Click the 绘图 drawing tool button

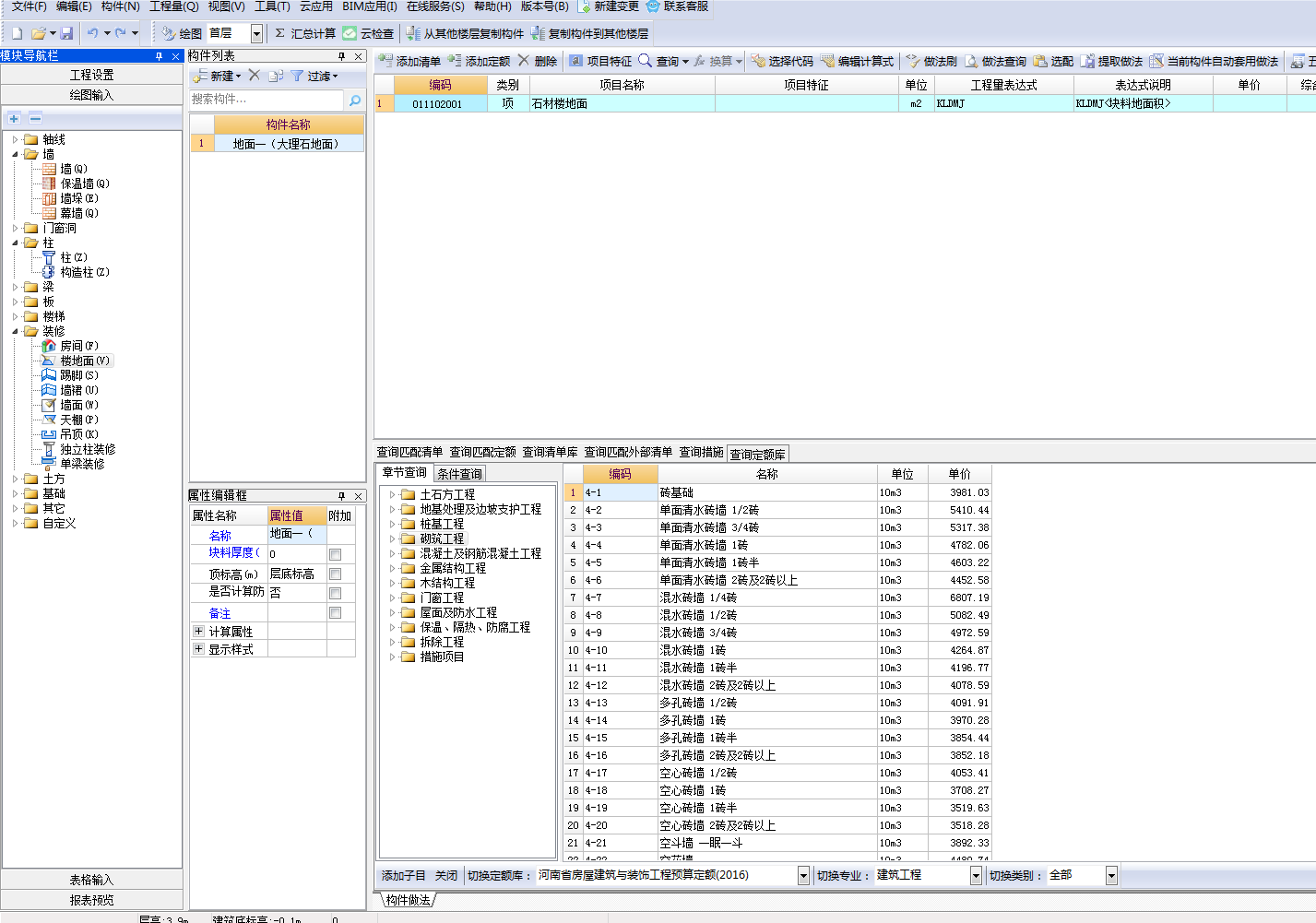182,33
